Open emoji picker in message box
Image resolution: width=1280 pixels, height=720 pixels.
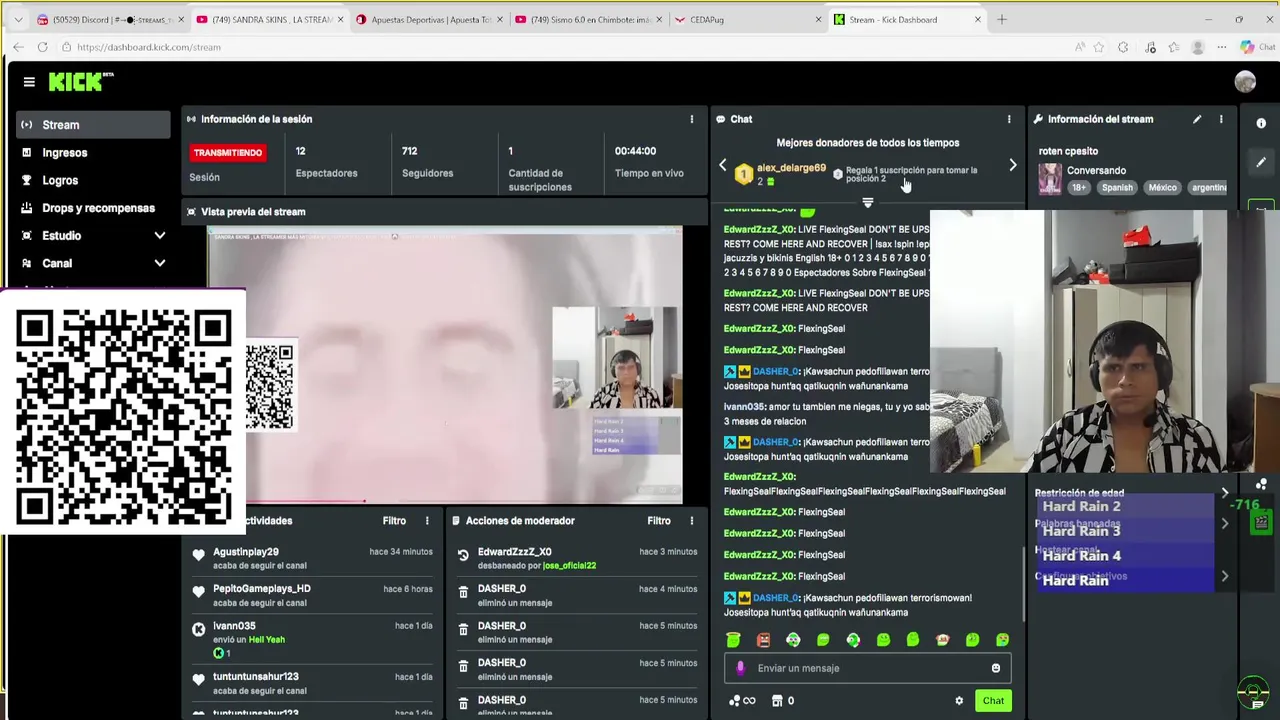[995, 668]
